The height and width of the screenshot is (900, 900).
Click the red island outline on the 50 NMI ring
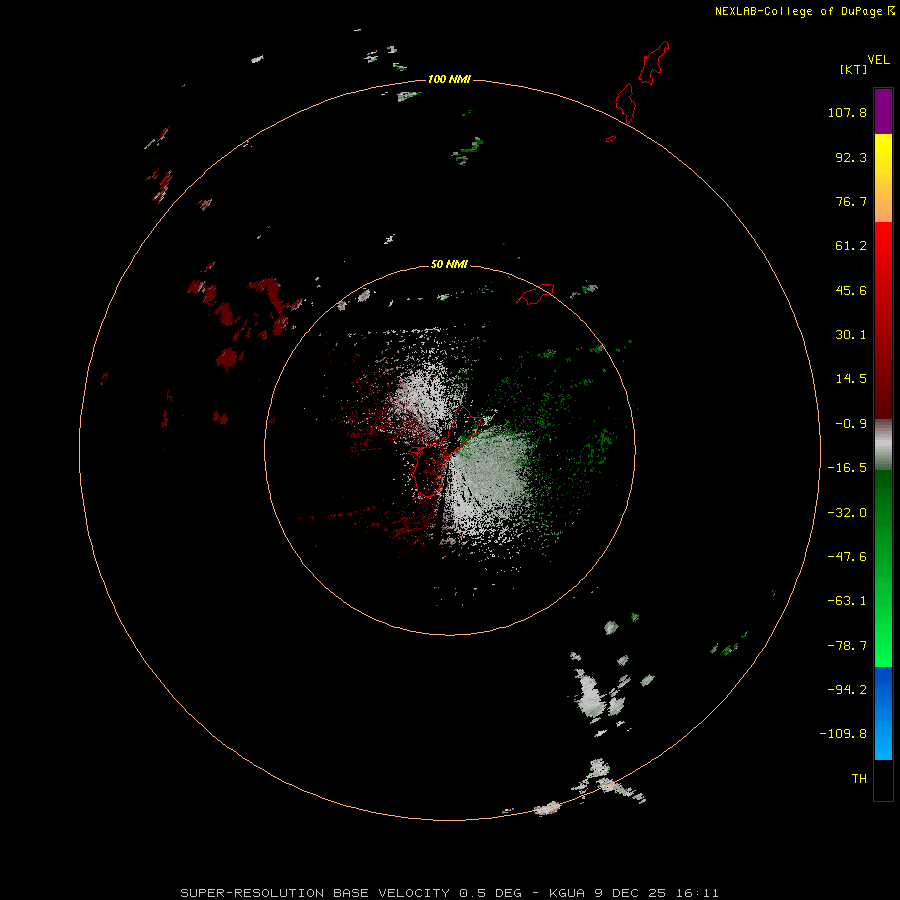[x=535, y=294]
